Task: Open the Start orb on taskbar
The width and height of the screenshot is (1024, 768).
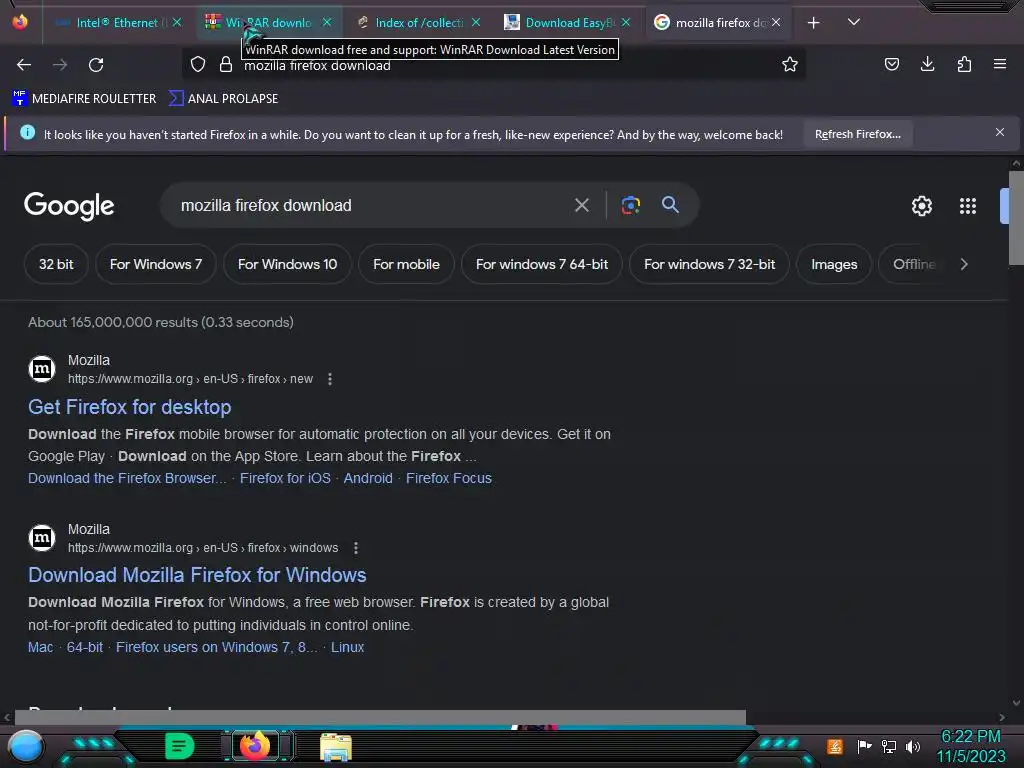Action: 26,746
